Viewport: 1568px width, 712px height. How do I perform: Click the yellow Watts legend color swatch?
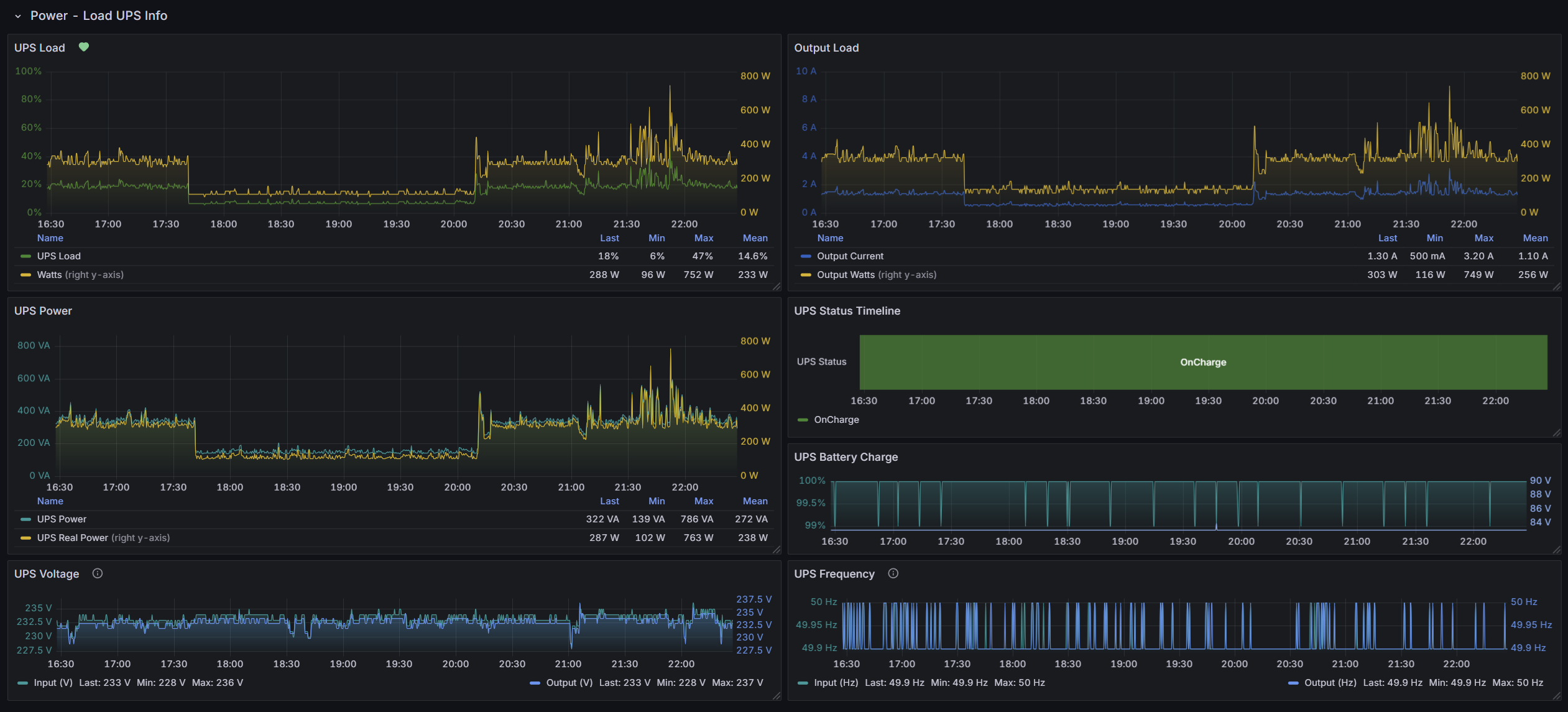tap(25, 275)
